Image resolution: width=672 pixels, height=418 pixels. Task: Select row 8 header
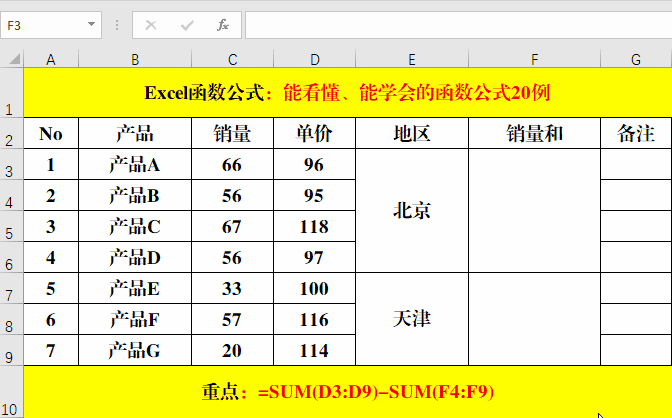12,319
